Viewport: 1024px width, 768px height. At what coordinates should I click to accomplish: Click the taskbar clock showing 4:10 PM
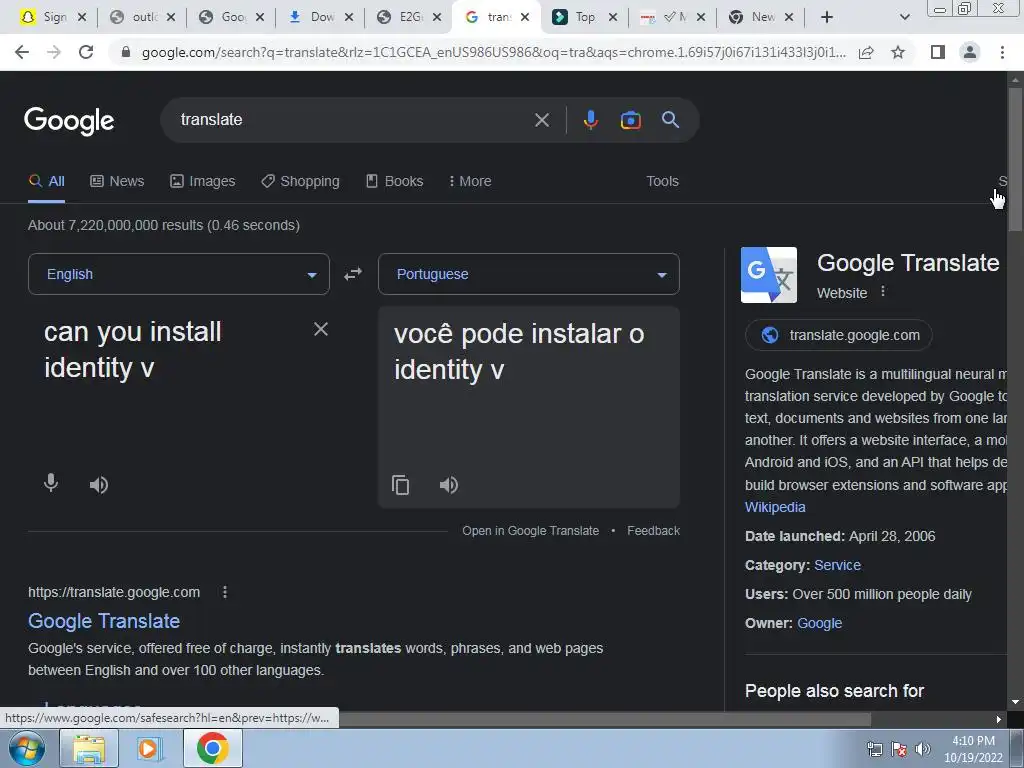tap(973, 749)
